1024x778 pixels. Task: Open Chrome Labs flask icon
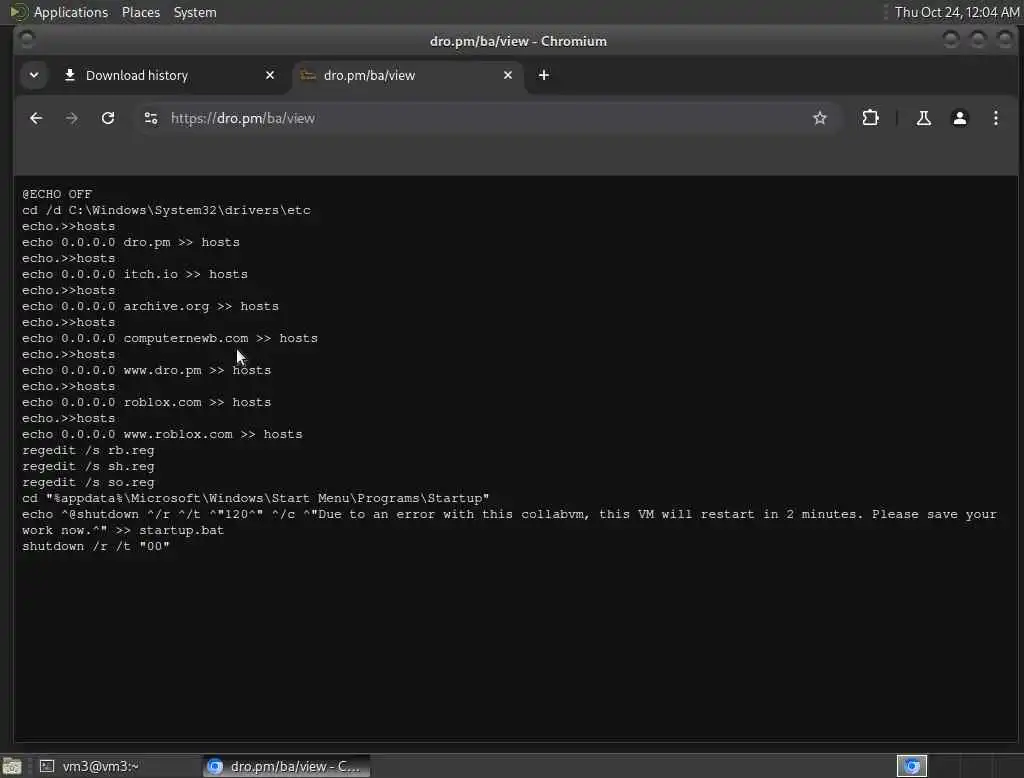click(x=923, y=118)
